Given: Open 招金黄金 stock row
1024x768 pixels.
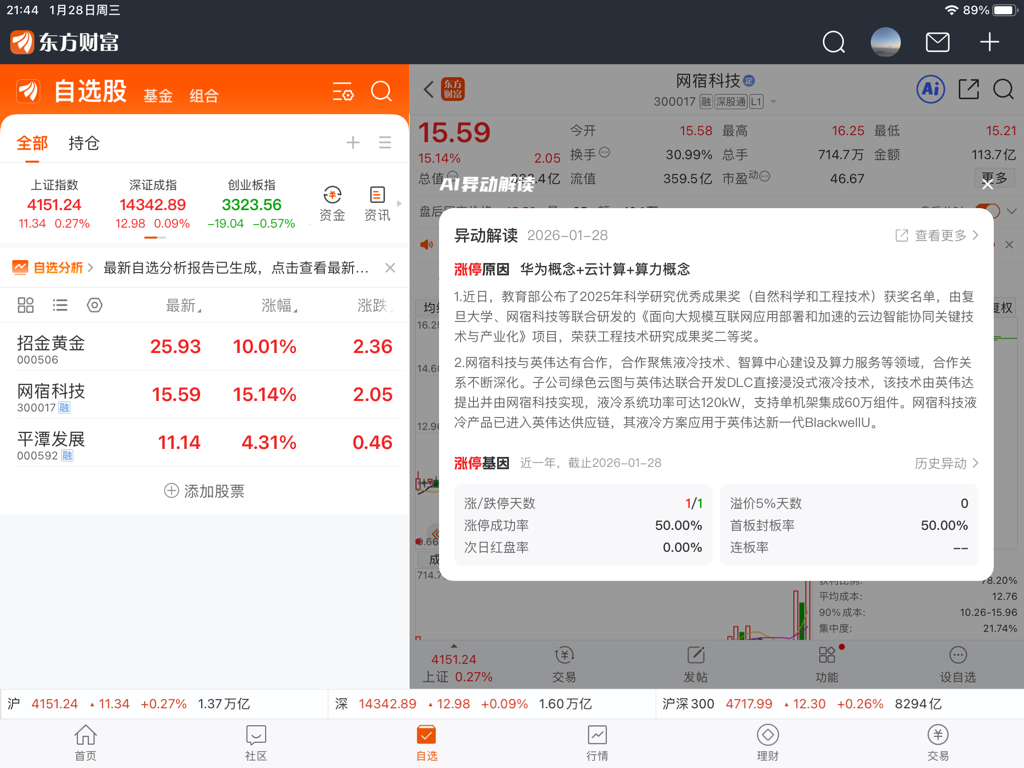Looking at the screenshot, I should 204,347.
